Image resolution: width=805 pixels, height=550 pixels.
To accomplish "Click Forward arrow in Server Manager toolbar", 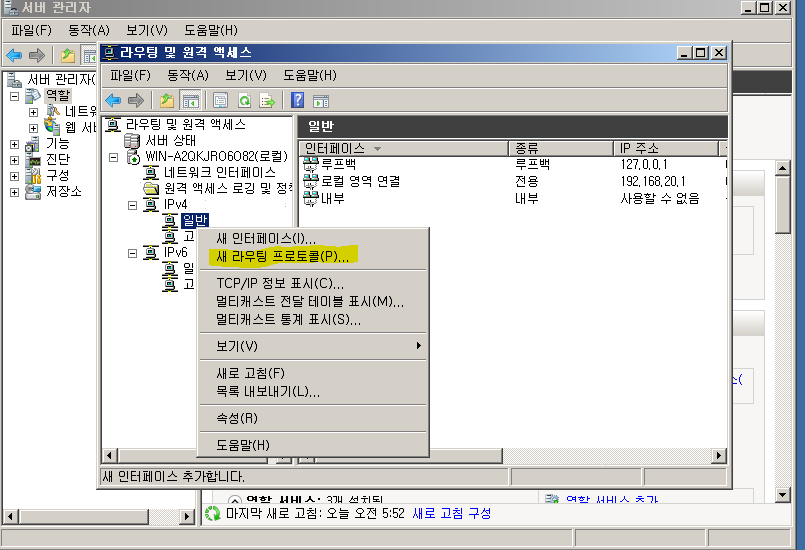I will pyautogui.click(x=36, y=55).
